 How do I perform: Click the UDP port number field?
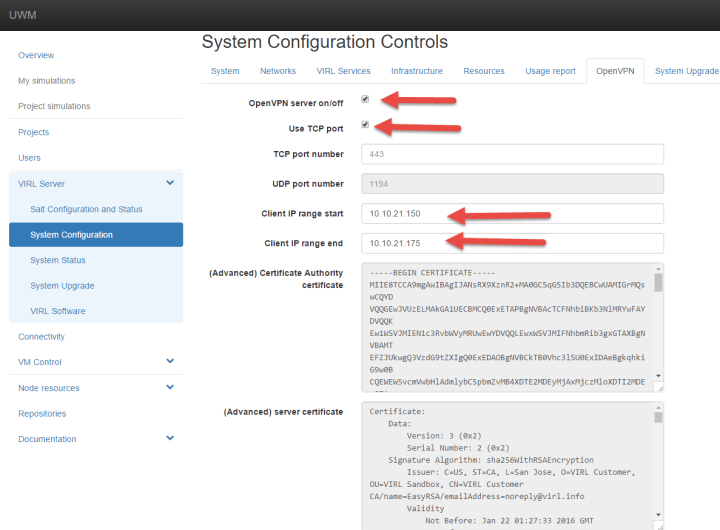(x=512, y=184)
